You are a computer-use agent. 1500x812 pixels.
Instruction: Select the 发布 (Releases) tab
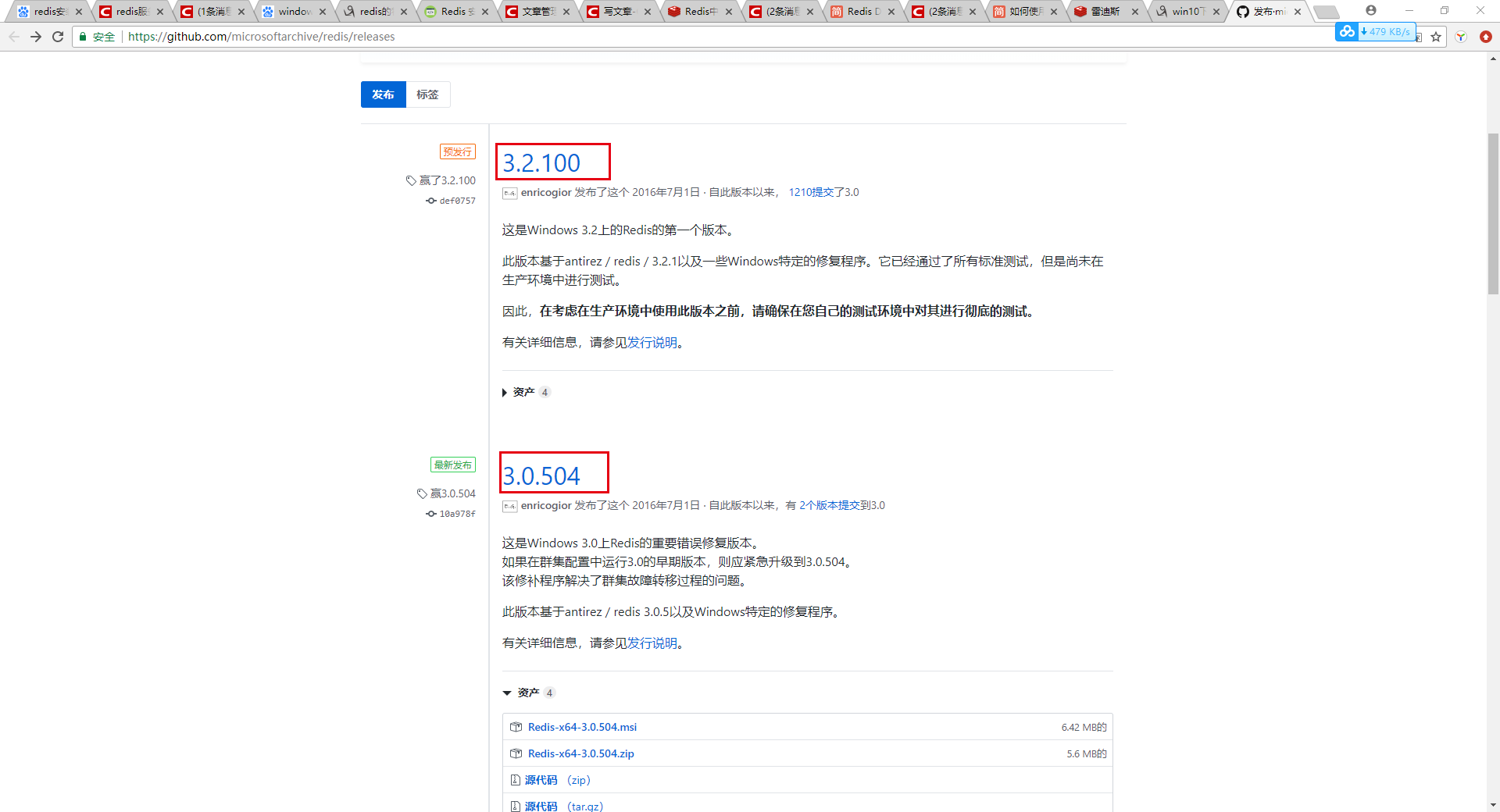(383, 94)
